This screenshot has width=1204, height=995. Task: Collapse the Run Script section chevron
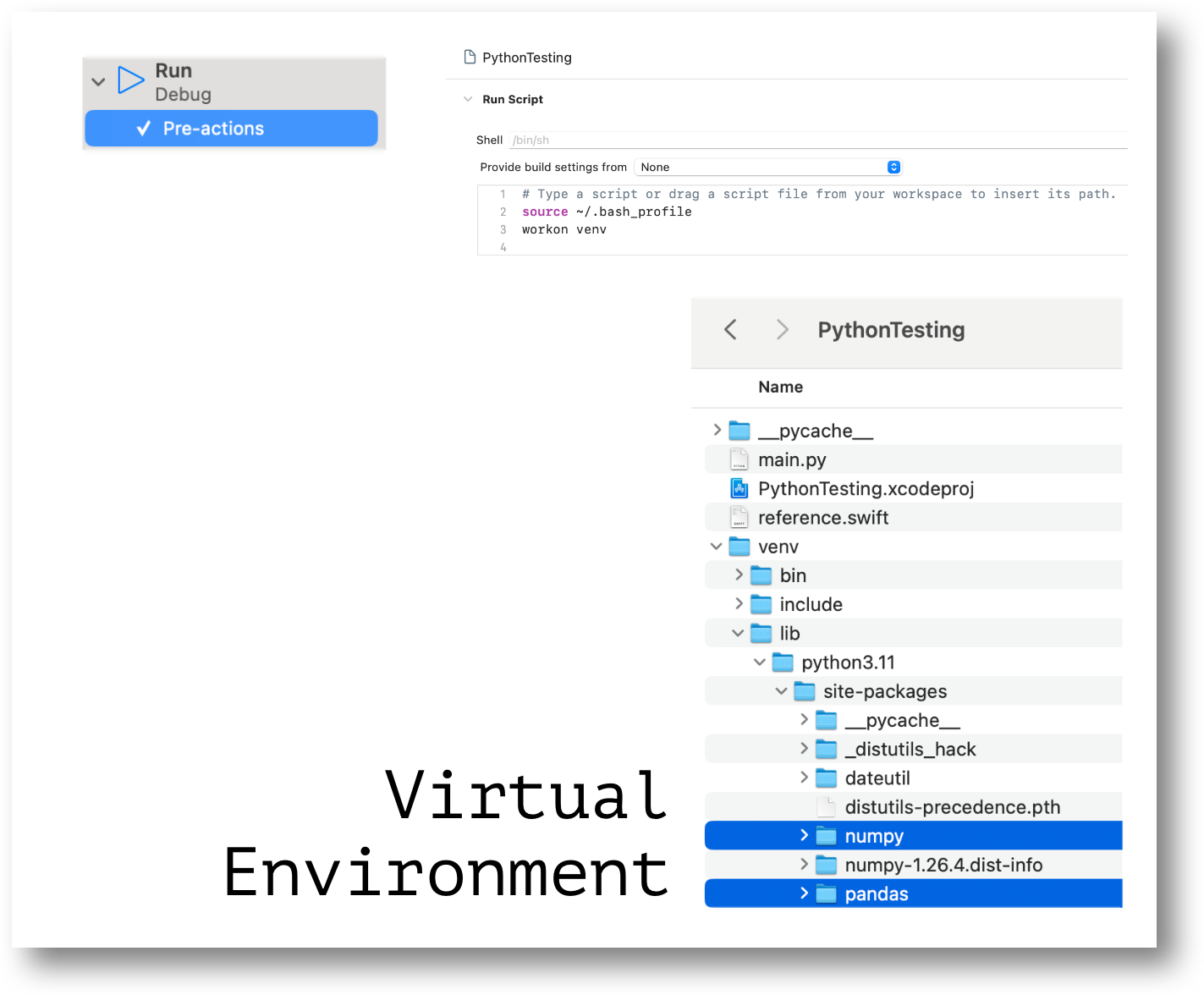tap(468, 99)
